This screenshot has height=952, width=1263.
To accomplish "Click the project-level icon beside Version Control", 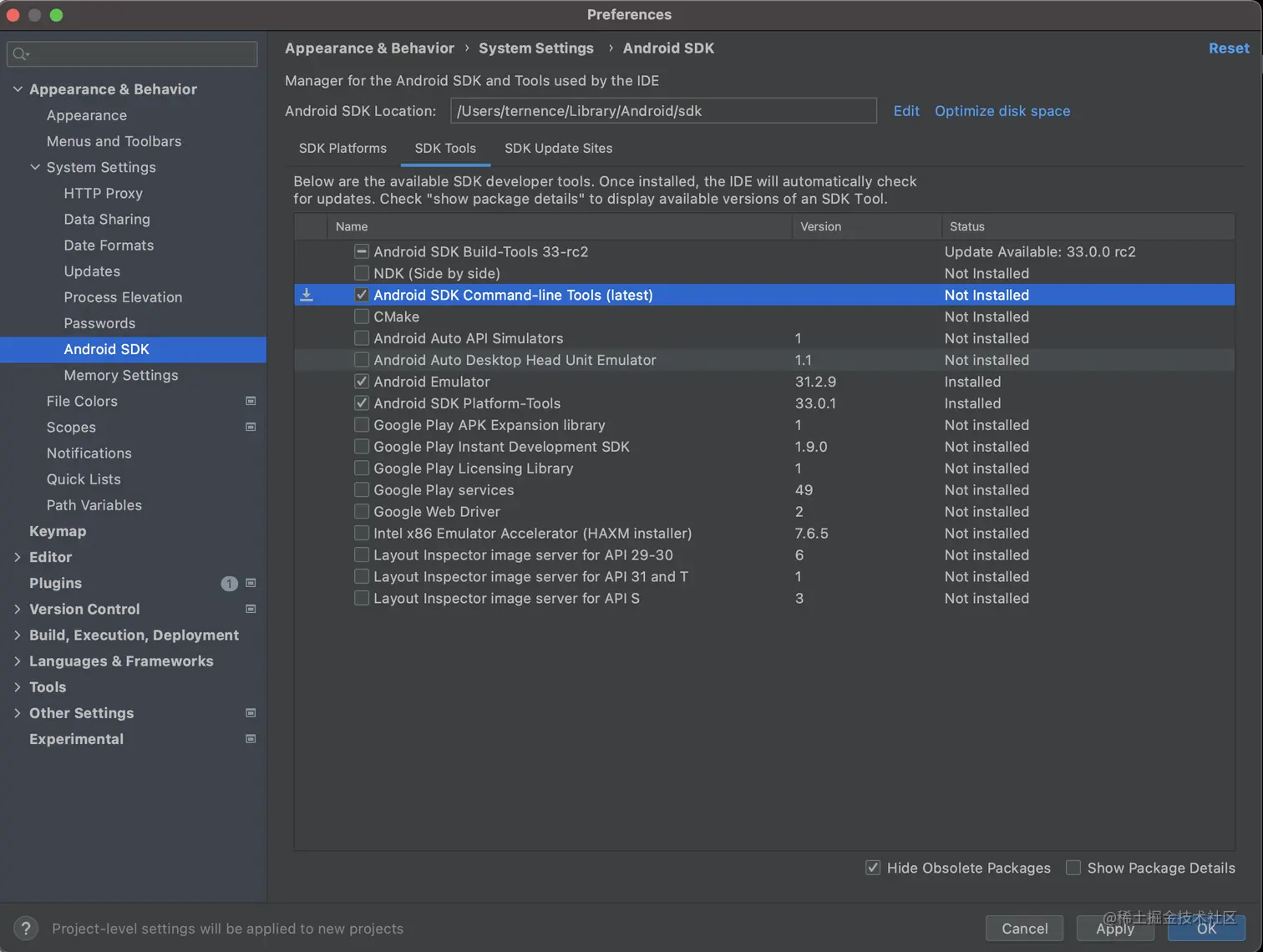I will tap(251, 609).
